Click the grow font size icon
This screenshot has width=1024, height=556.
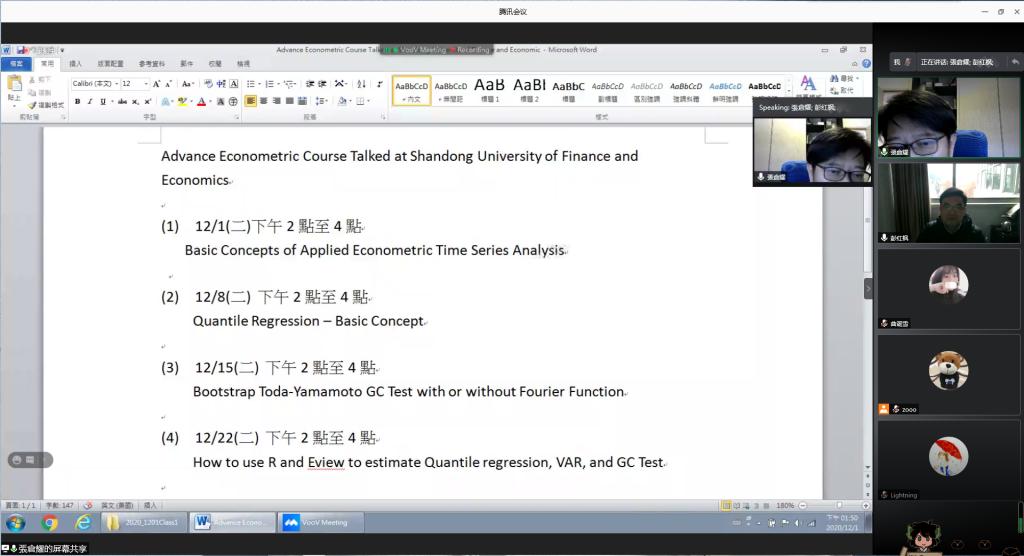coord(158,84)
